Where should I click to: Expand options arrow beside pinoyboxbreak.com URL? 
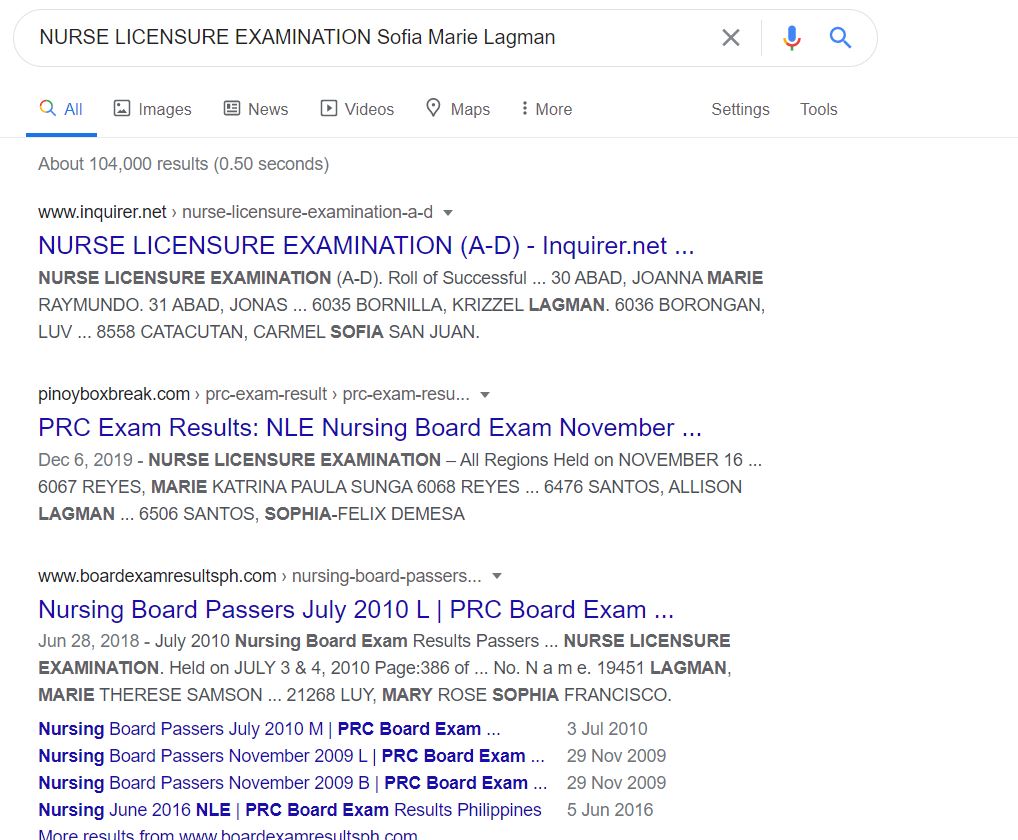pos(484,395)
